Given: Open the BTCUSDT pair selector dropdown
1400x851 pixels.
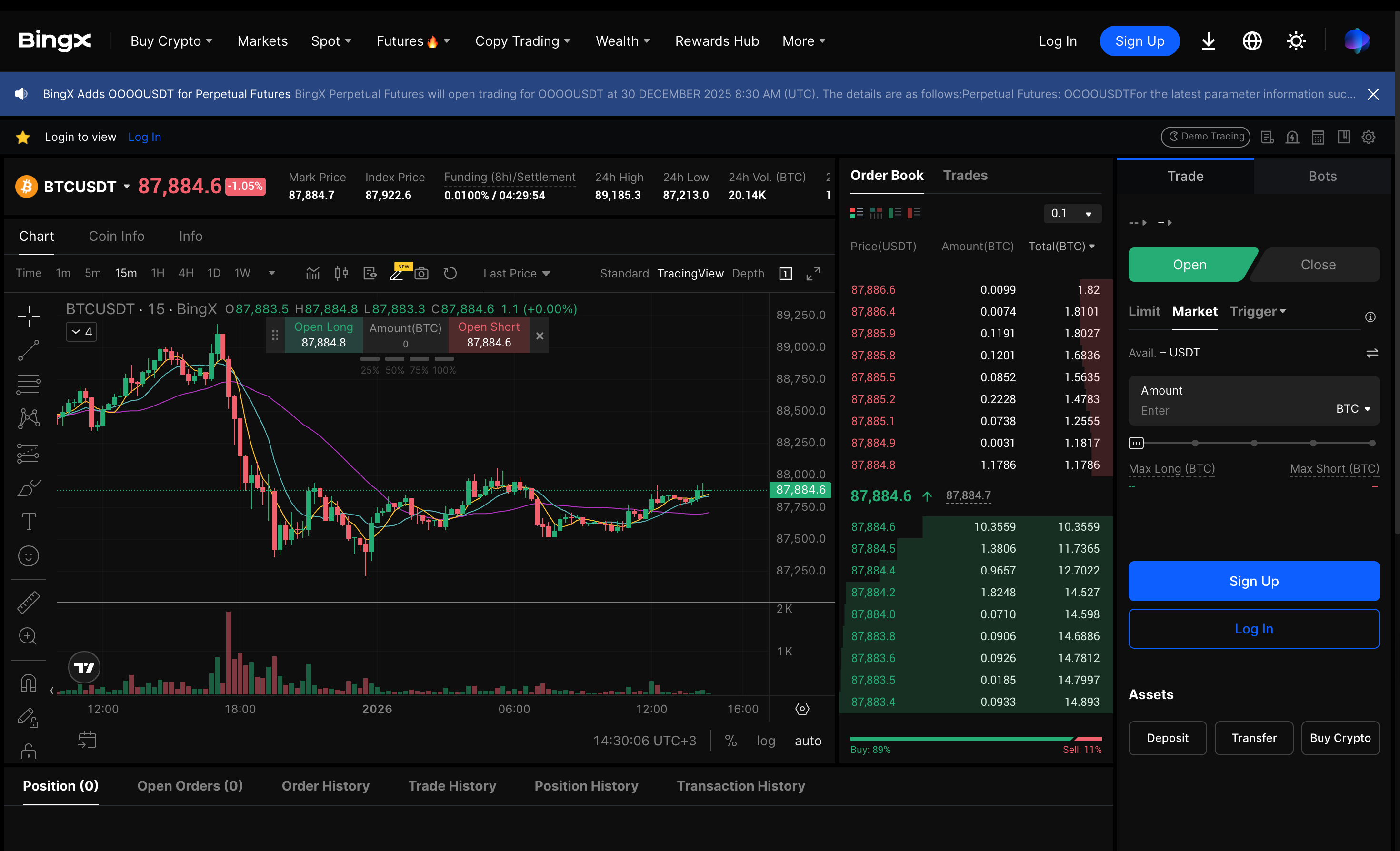Looking at the screenshot, I should pyautogui.click(x=126, y=186).
